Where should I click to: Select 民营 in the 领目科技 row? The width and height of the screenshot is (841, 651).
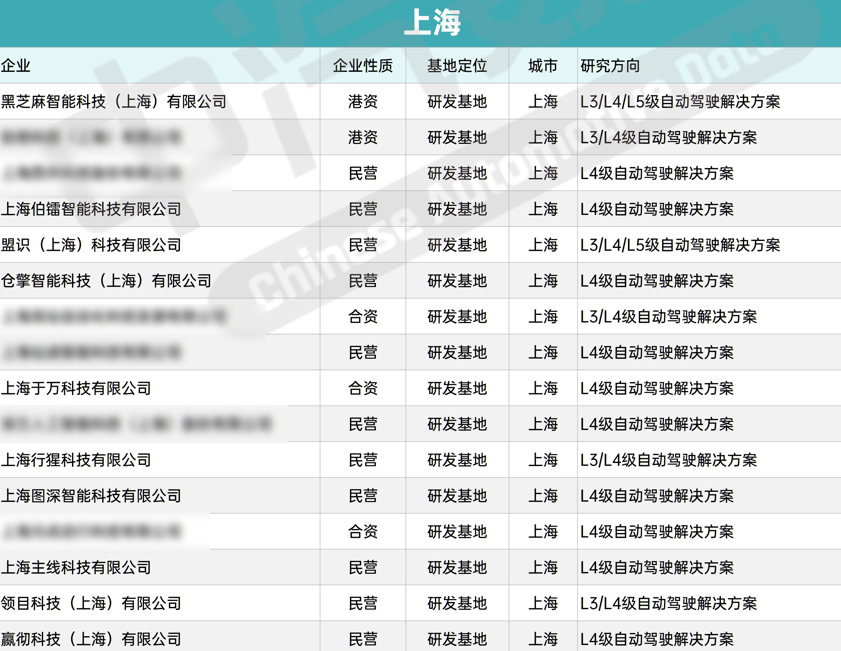363,603
